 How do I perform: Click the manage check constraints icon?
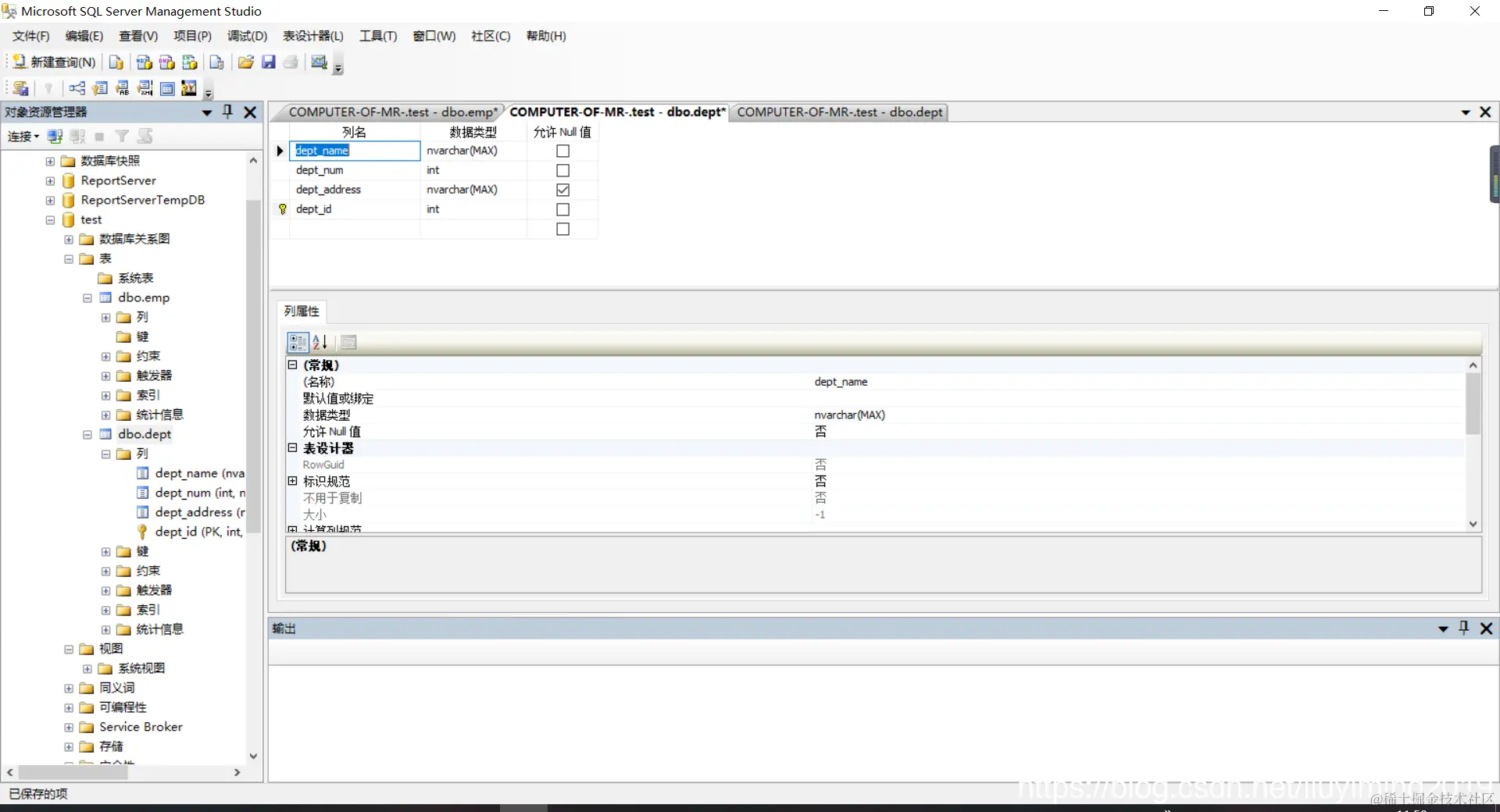(x=167, y=88)
